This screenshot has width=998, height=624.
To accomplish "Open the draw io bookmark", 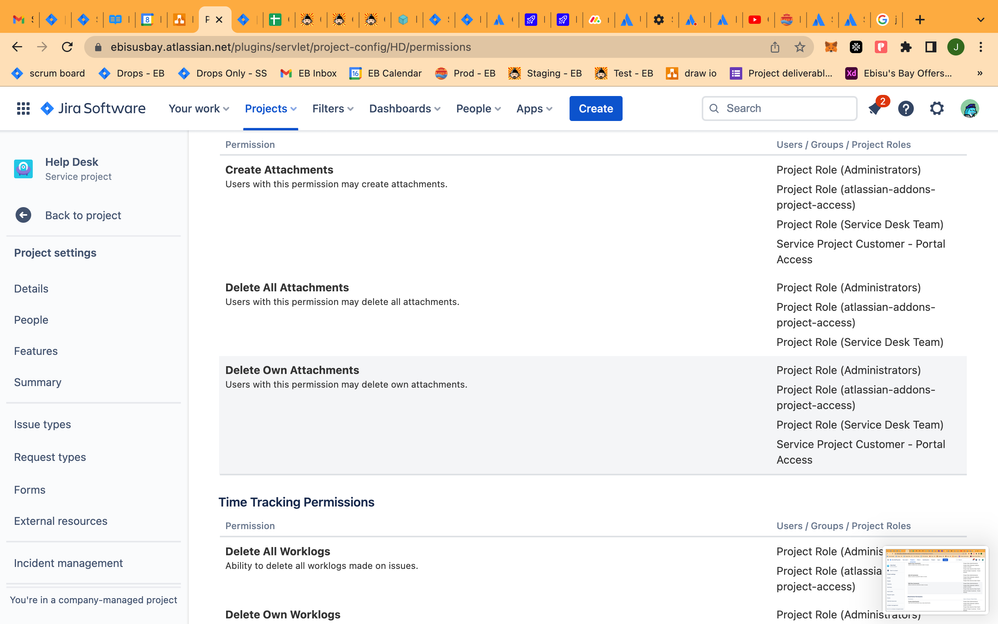I will (691, 73).
